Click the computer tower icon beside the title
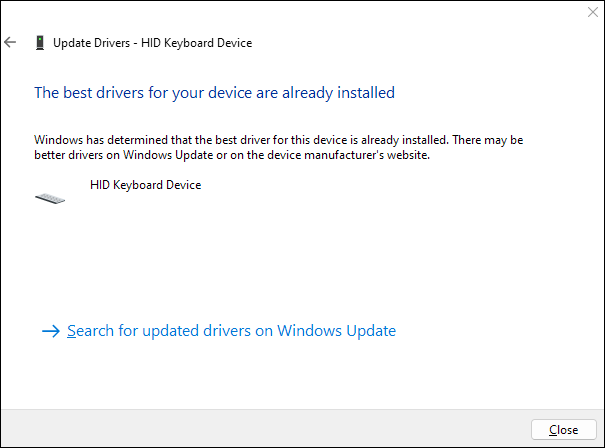Screen dimensions: 605x448 click(x=40, y=43)
